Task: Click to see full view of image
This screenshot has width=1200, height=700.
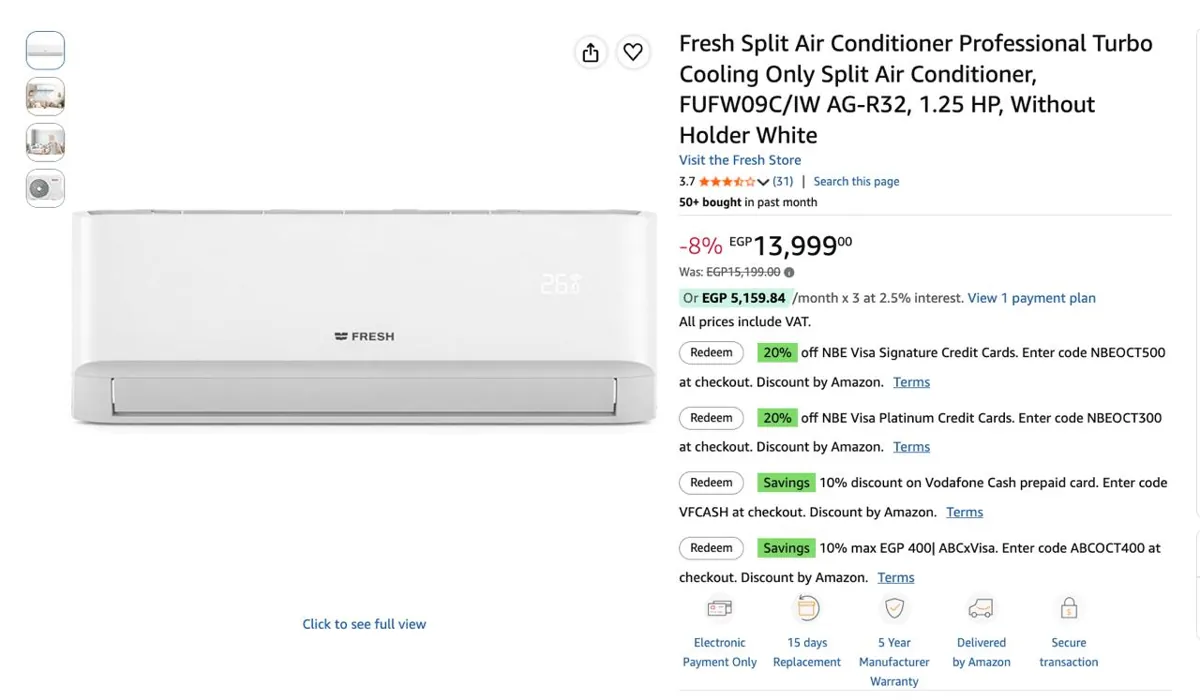Action: pyautogui.click(x=364, y=624)
